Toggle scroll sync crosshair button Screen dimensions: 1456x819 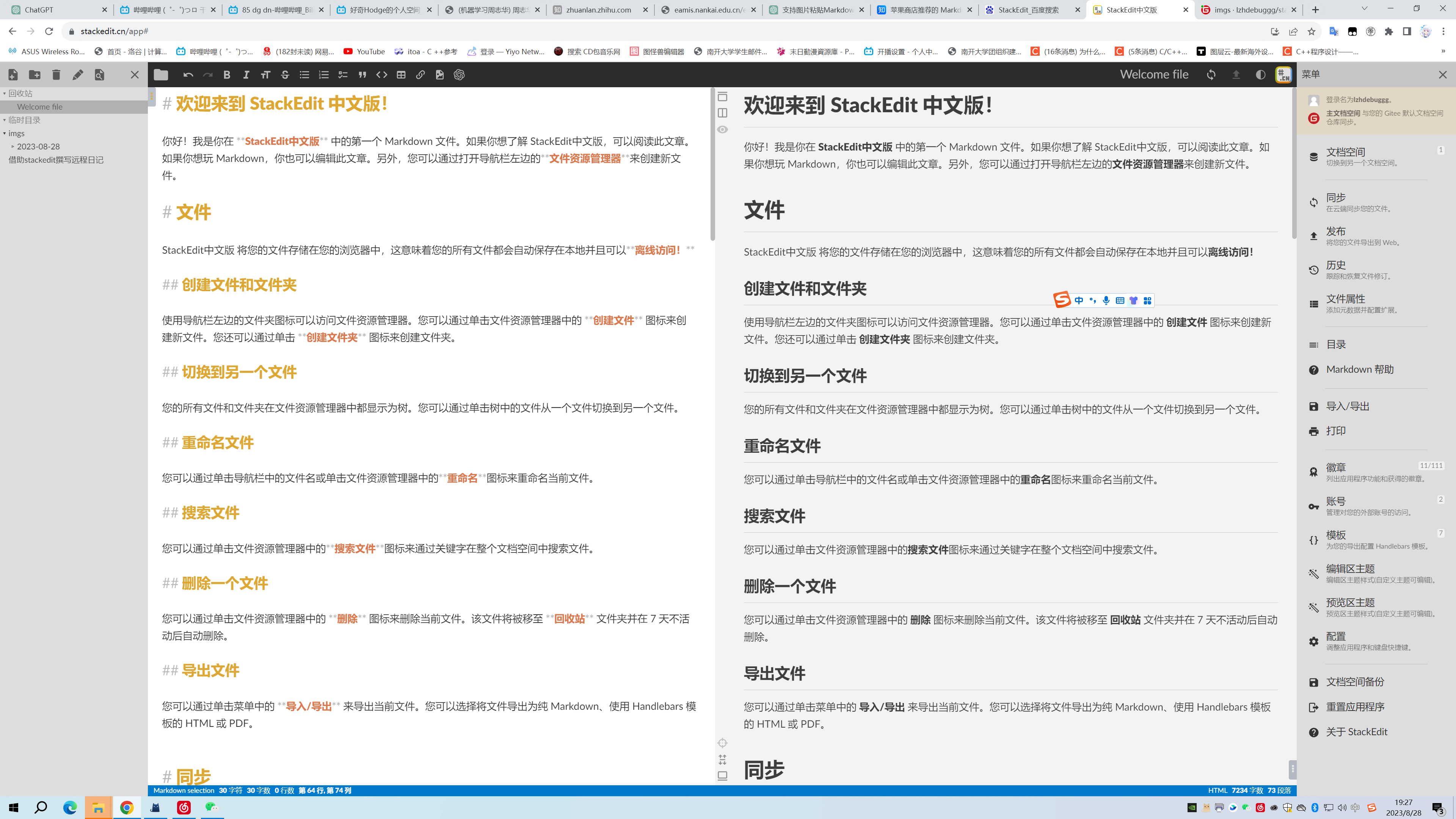[722, 743]
